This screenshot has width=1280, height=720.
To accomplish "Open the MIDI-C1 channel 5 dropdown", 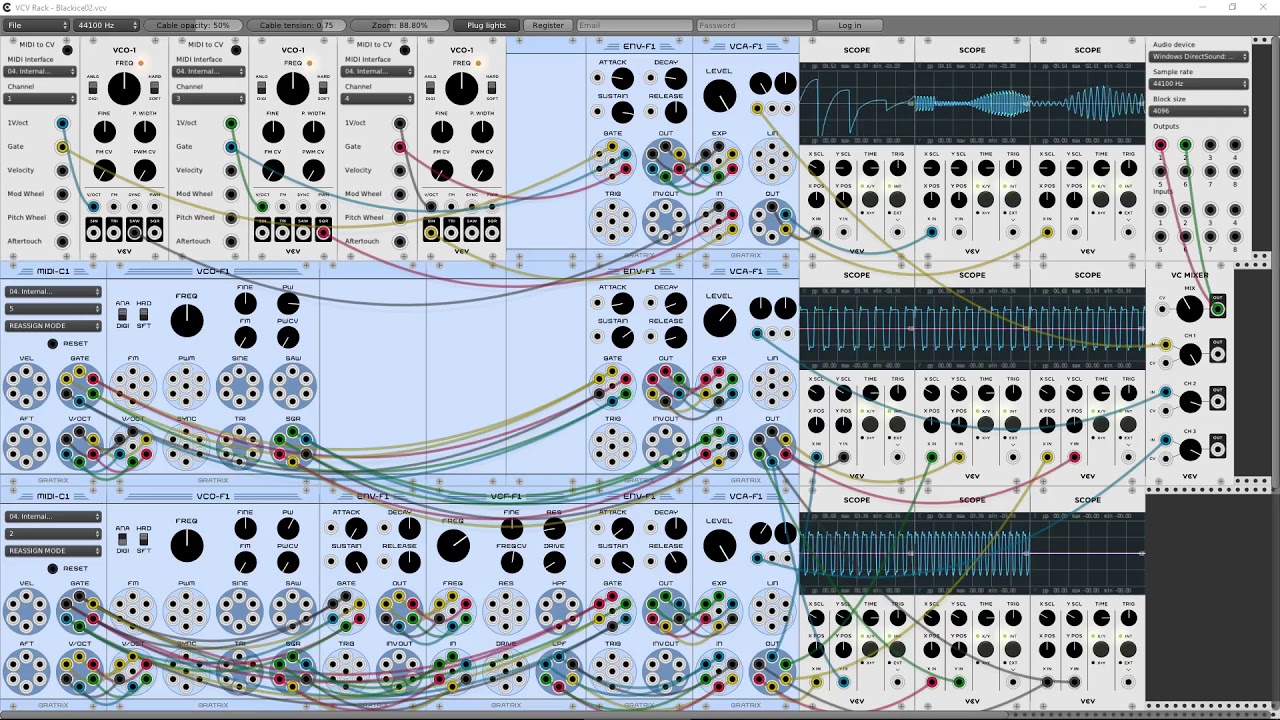I will 54,308.
